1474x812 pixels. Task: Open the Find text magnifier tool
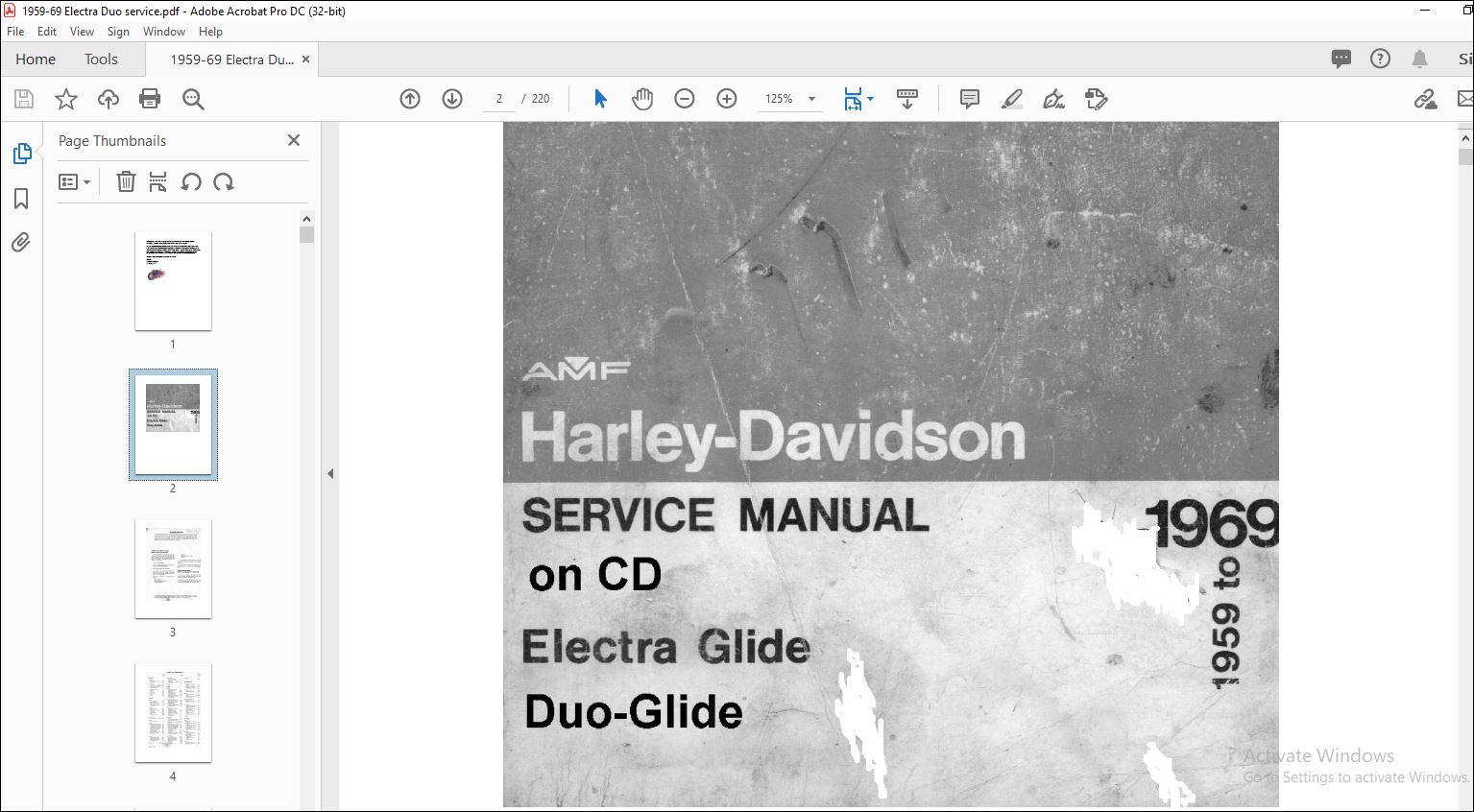tap(193, 99)
